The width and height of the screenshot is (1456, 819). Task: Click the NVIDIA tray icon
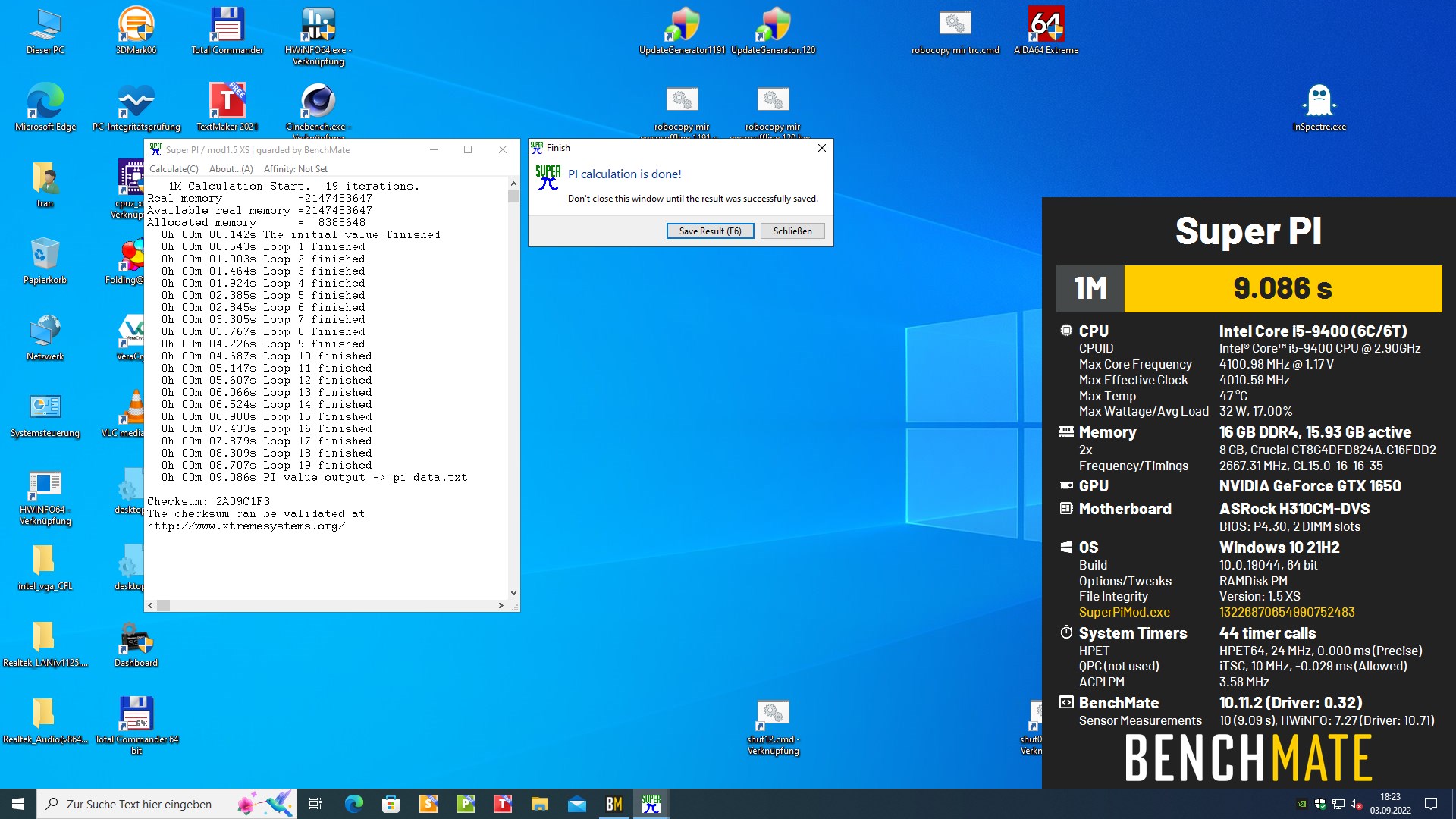(1301, 804)
